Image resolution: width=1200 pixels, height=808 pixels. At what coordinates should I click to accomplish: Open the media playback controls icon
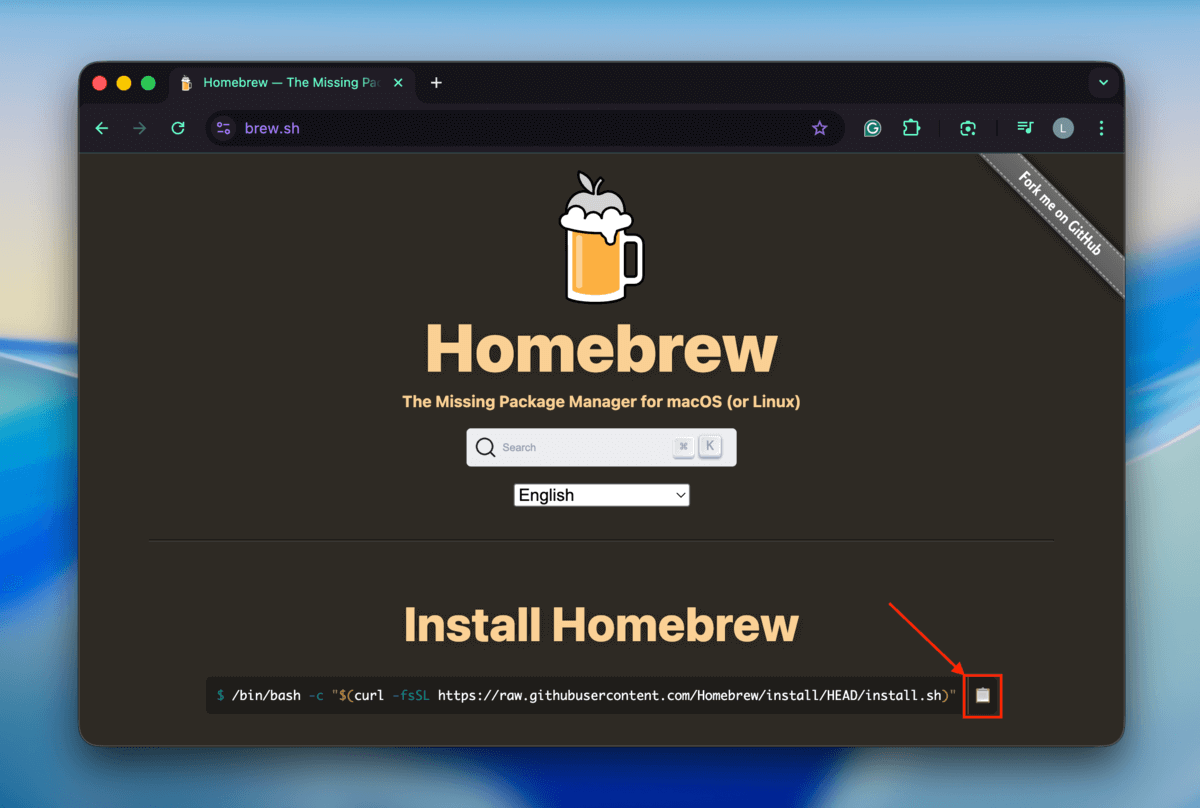[1024, 128]
